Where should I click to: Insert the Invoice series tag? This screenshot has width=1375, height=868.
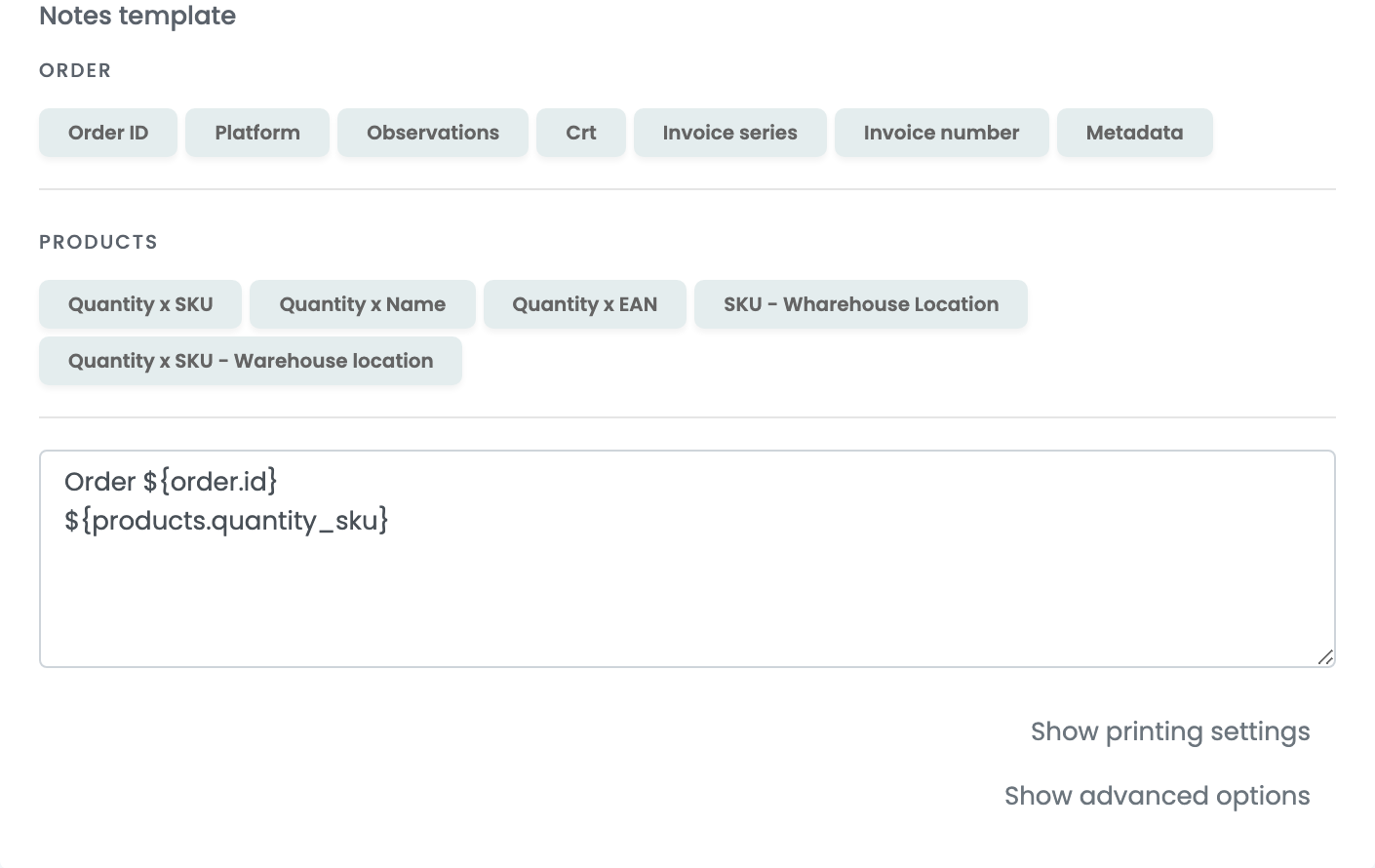click(x=730, y=133)
